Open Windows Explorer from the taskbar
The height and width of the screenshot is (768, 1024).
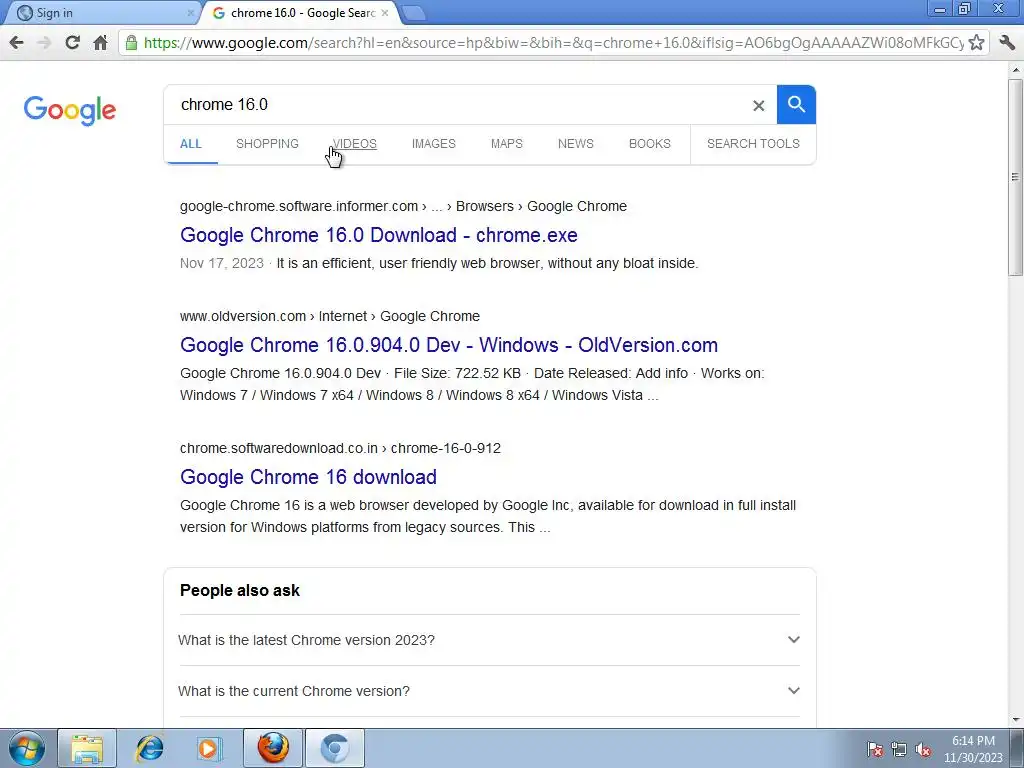(x=87, y=748)
